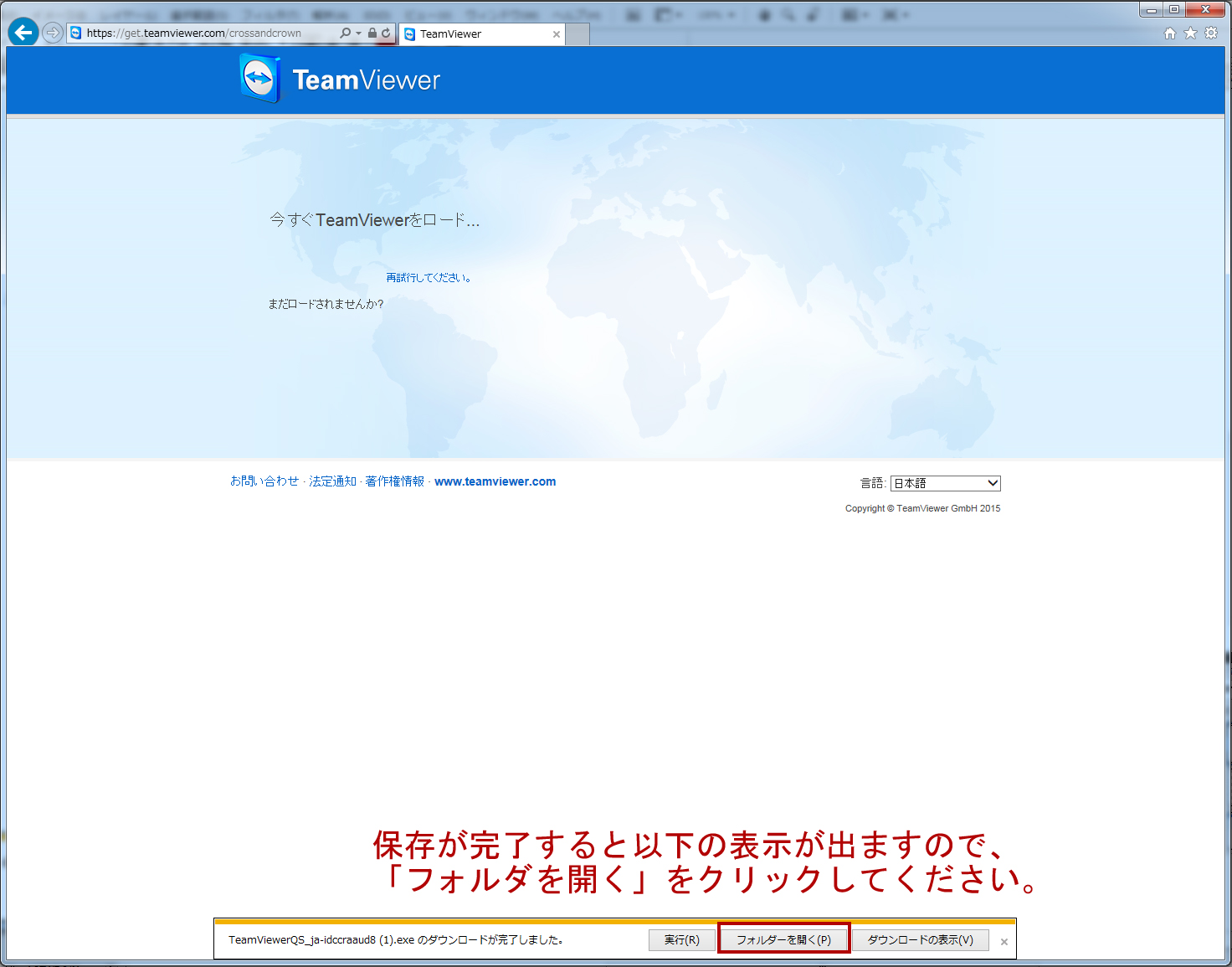Open the お問い合わせ link
This screenshot has width=1232, height=967.
[x=264, y=481]
